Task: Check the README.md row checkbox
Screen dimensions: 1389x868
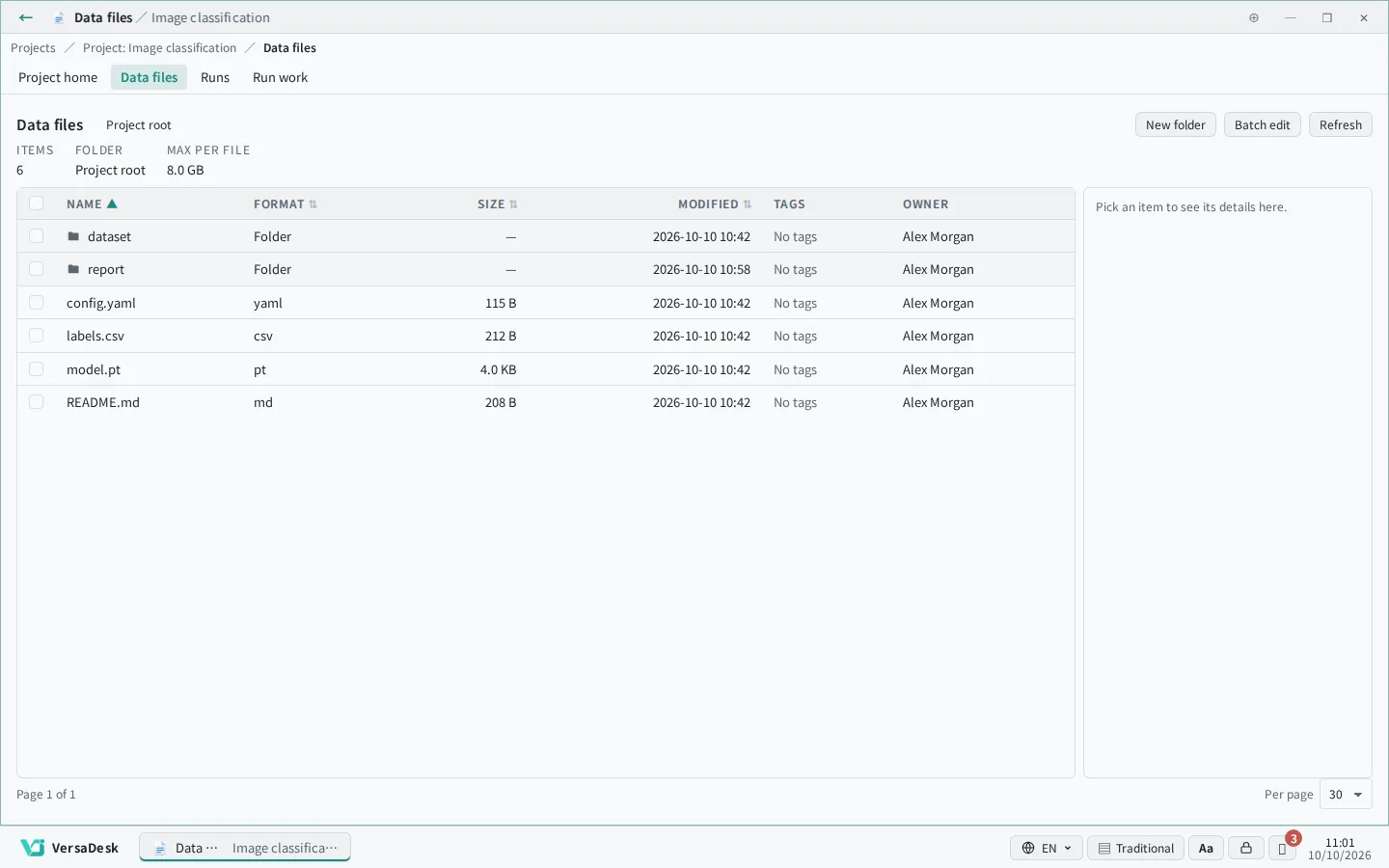Action: [x=36, y=402]
